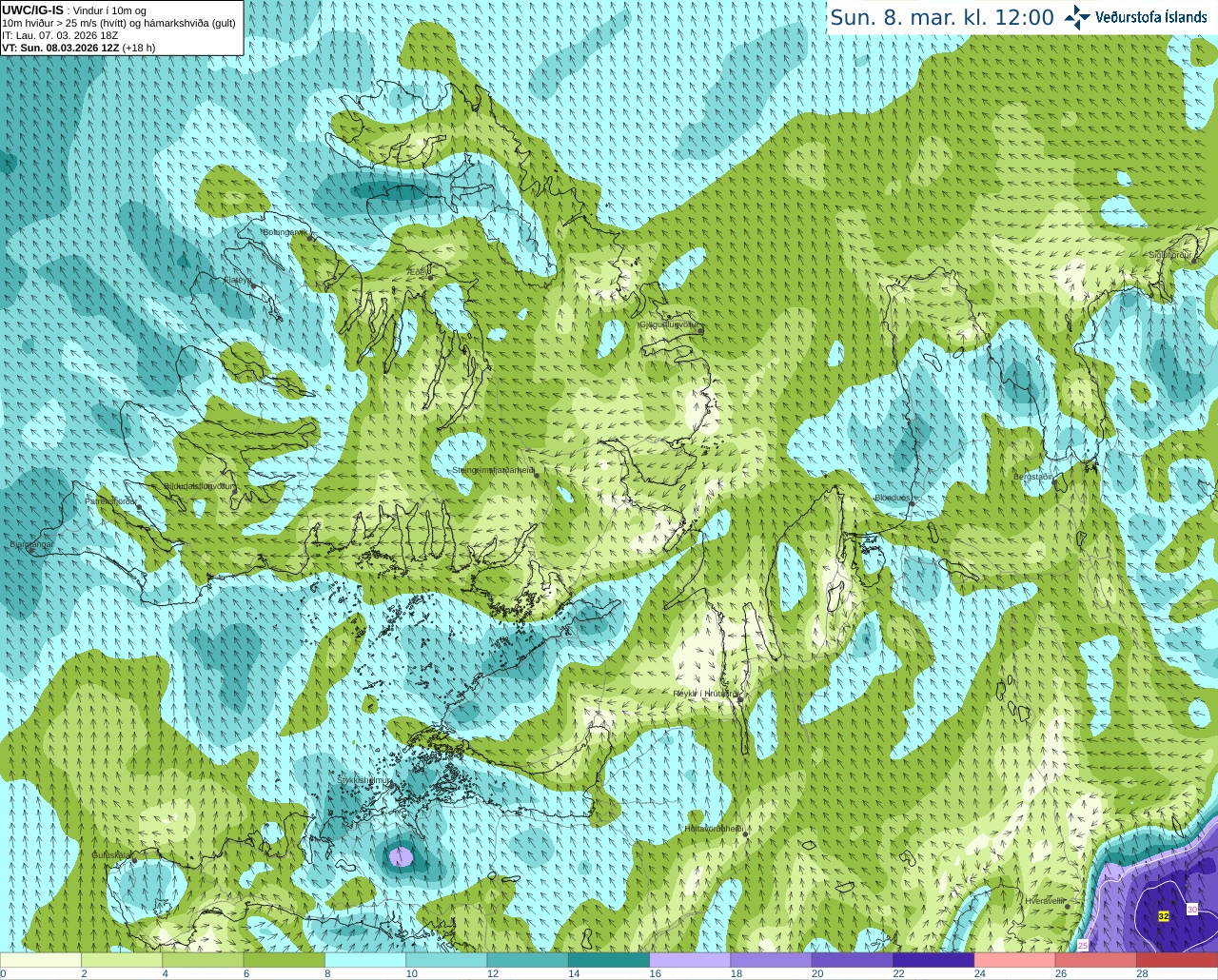Click the Veðurstofa Íslands logo emblem
Viewport: 1218px width, 980px height.
(x=1077, y=17)
